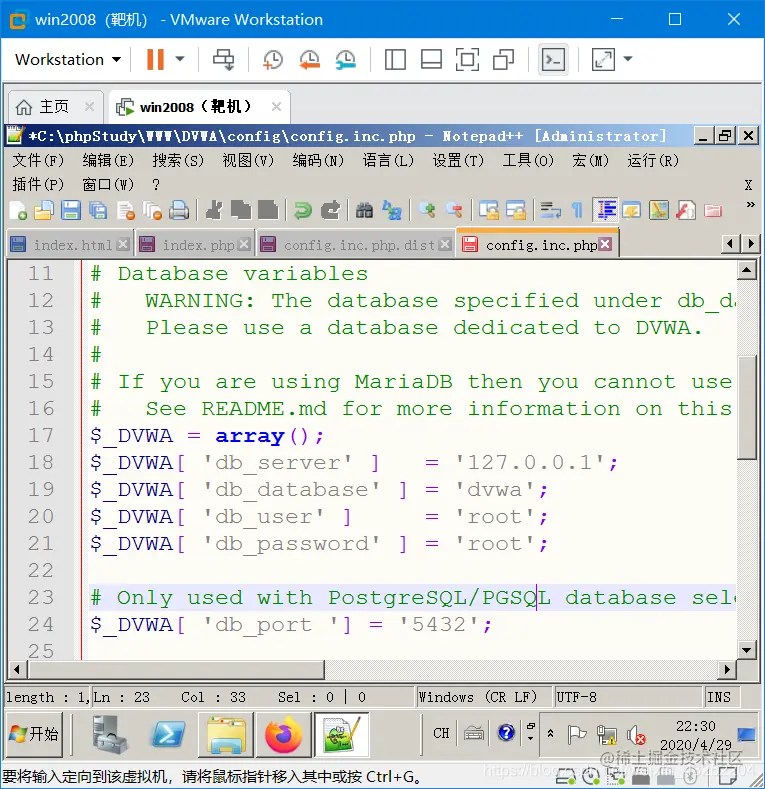
Task: Open Firefox from the taskbar
Action: pos(283,735)
